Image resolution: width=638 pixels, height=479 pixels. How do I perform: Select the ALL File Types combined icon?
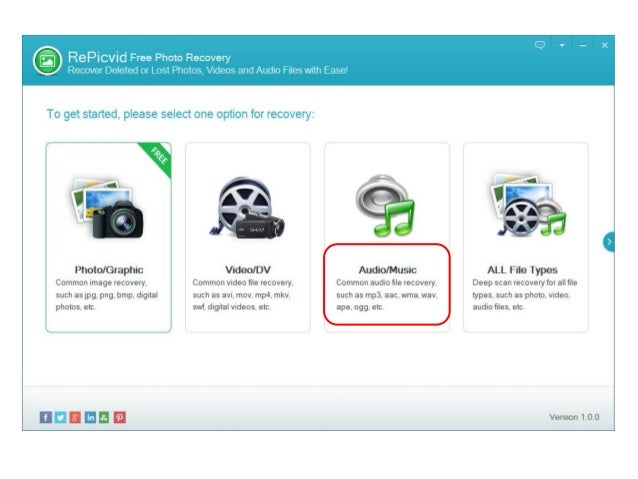pyautogui.click(x=528, y=205)
